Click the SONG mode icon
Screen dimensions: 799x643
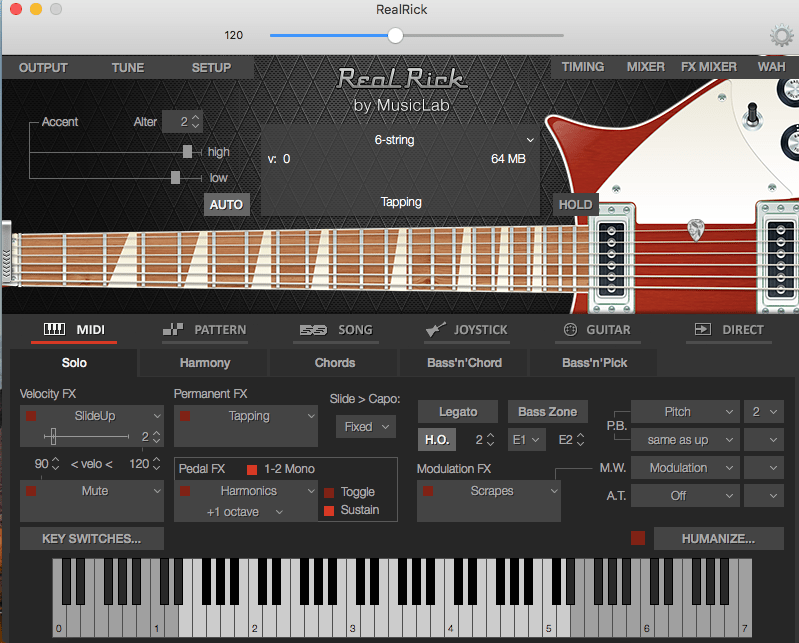point(313,330)
